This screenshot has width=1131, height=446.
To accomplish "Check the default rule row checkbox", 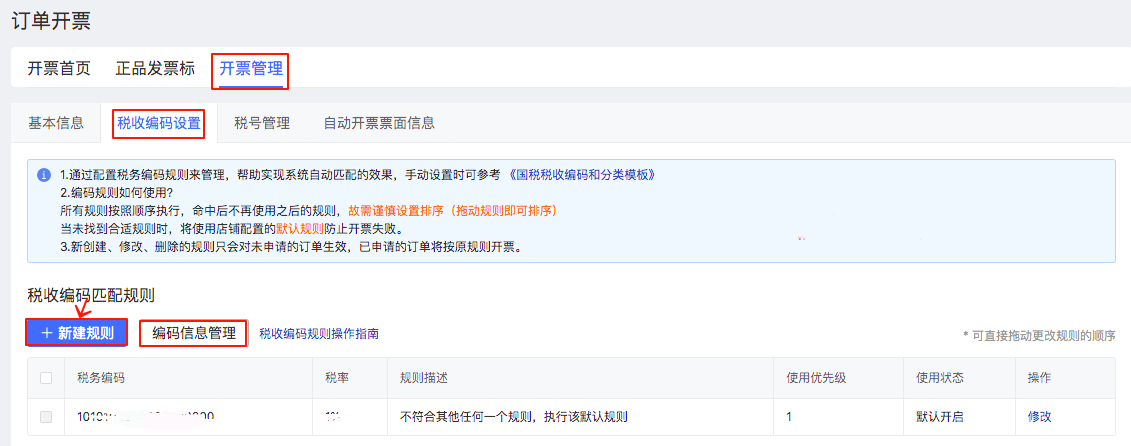I will [46, 416].
